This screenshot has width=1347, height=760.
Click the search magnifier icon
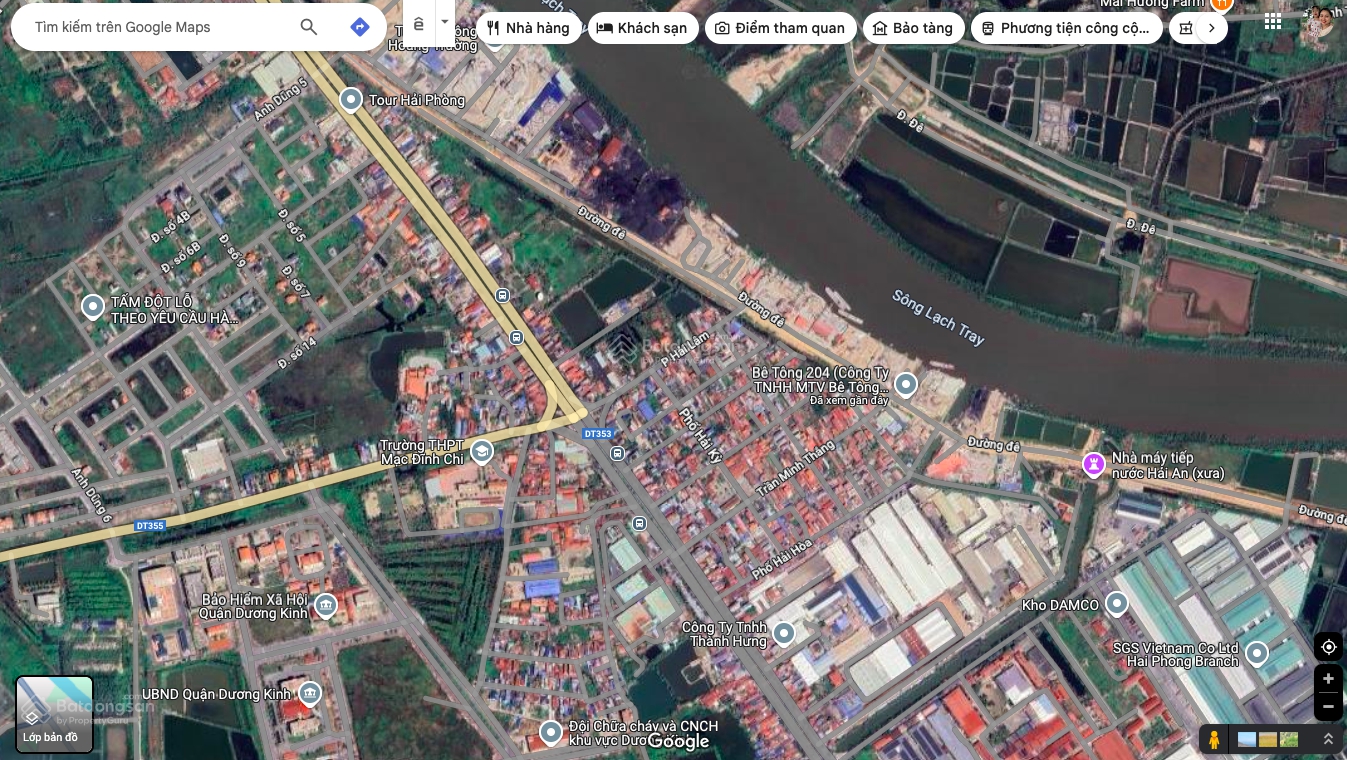[x=309, y=27]
